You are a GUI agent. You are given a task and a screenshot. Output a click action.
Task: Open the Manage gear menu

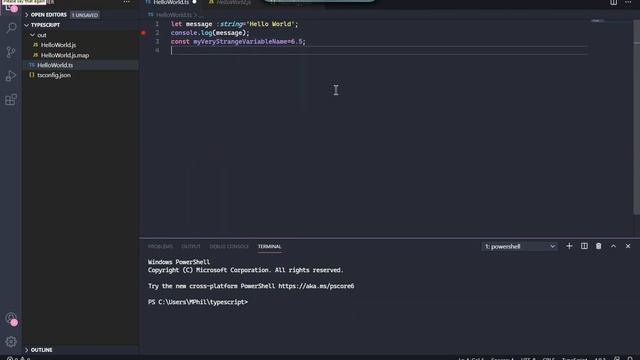coord(11,342)
